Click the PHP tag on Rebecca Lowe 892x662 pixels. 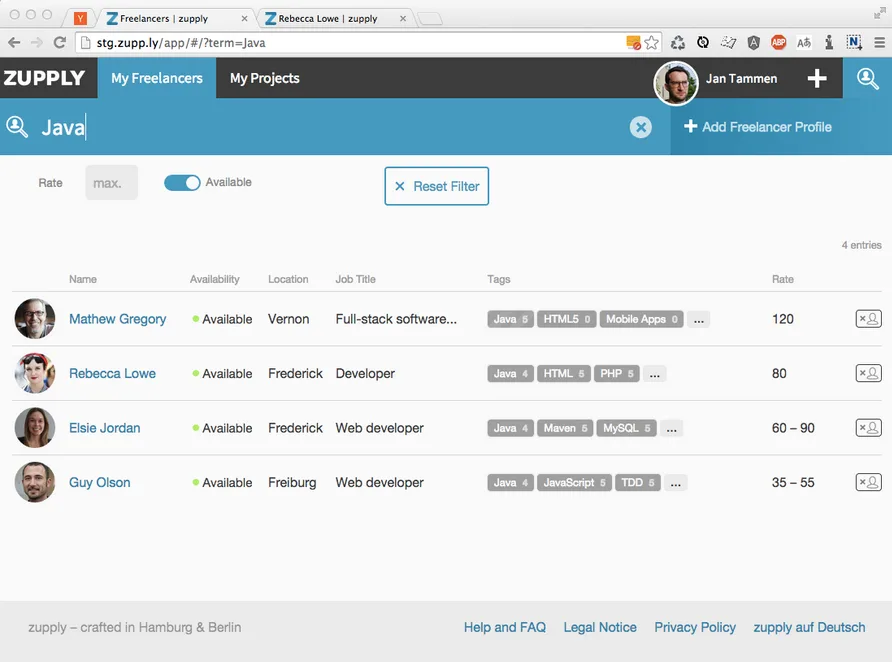tap(617, 374)
